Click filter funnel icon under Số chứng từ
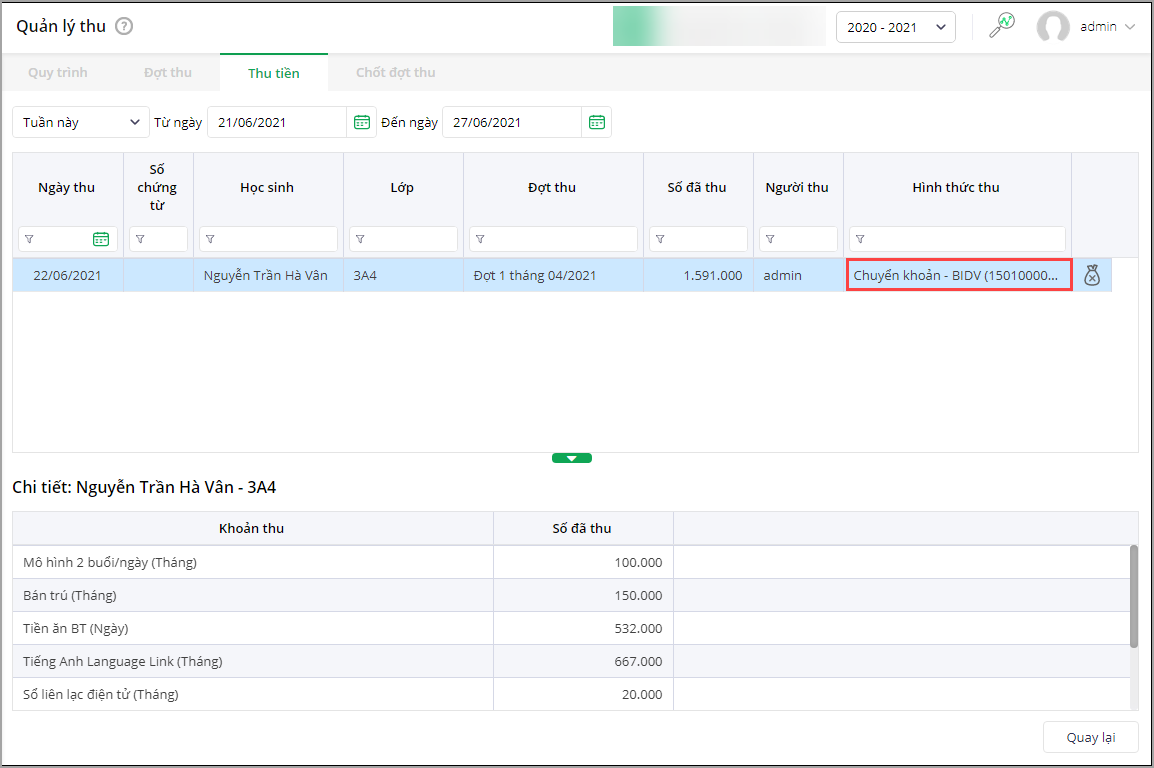The image size is (1154, 768). tap(140, 239)
